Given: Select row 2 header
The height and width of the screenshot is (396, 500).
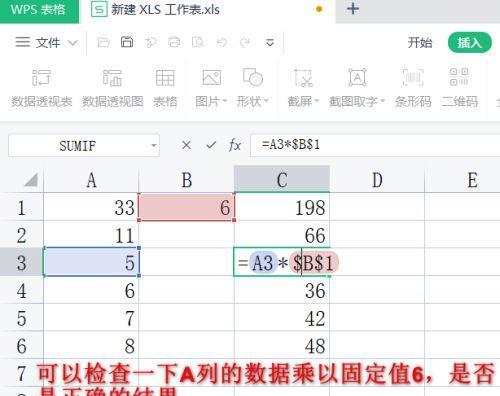Looking at the screenshot, I should pyautogui.click(x=22, y=235).
